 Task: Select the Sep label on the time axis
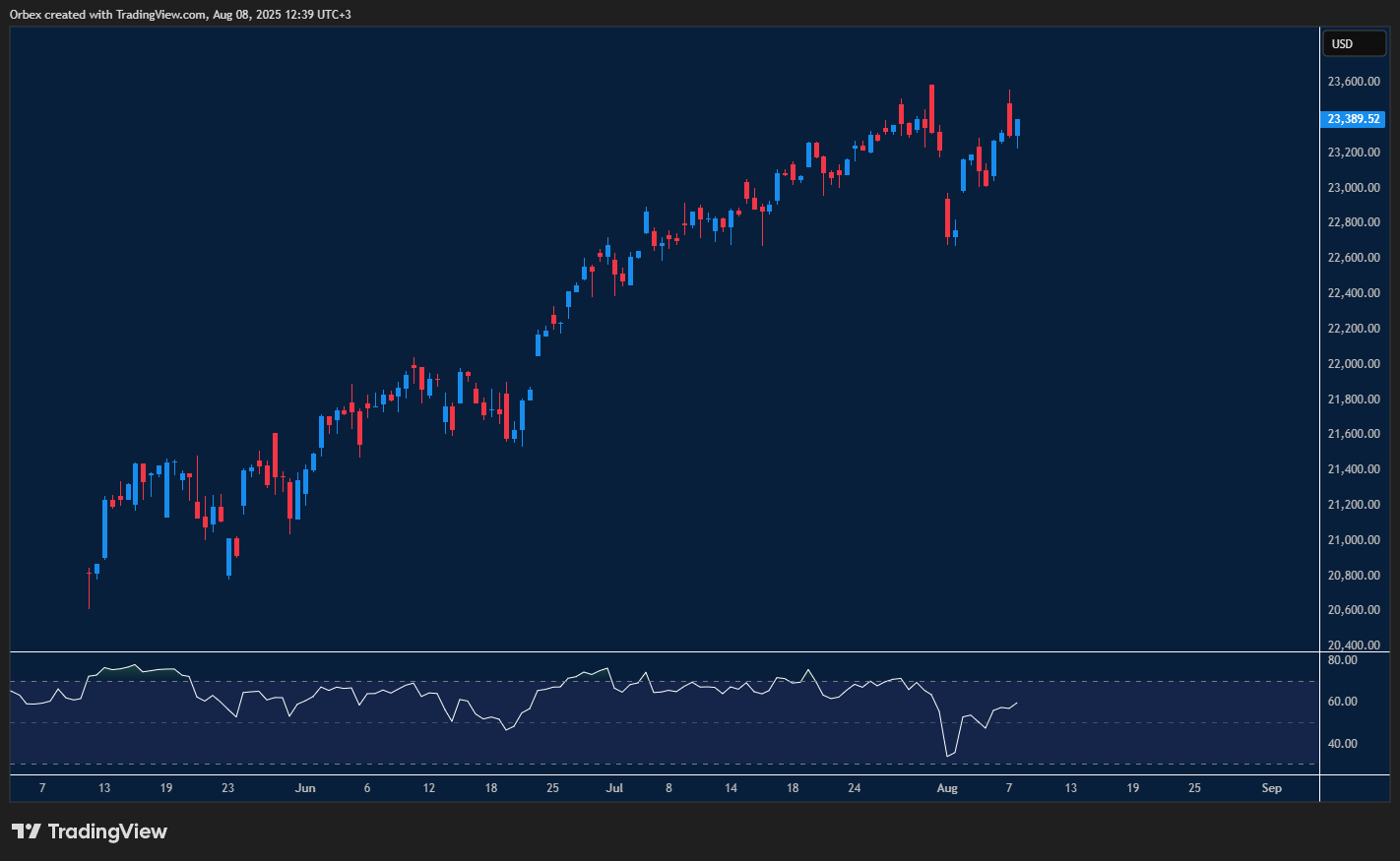[1271, 788]
